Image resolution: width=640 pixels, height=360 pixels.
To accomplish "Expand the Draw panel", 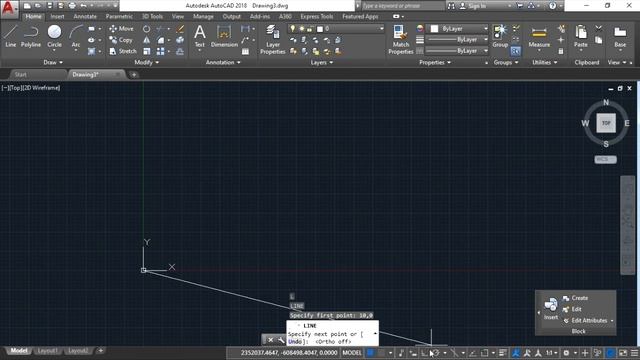I will point(53,62).
